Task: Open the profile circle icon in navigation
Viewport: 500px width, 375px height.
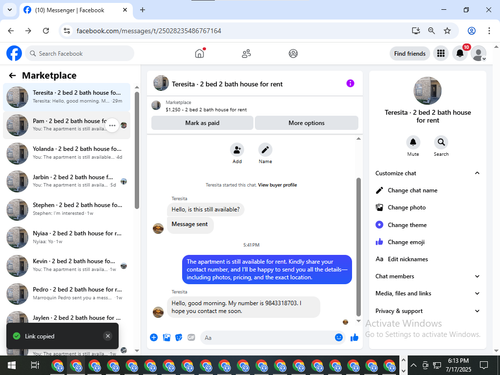Action: click(x=293, y=53)
